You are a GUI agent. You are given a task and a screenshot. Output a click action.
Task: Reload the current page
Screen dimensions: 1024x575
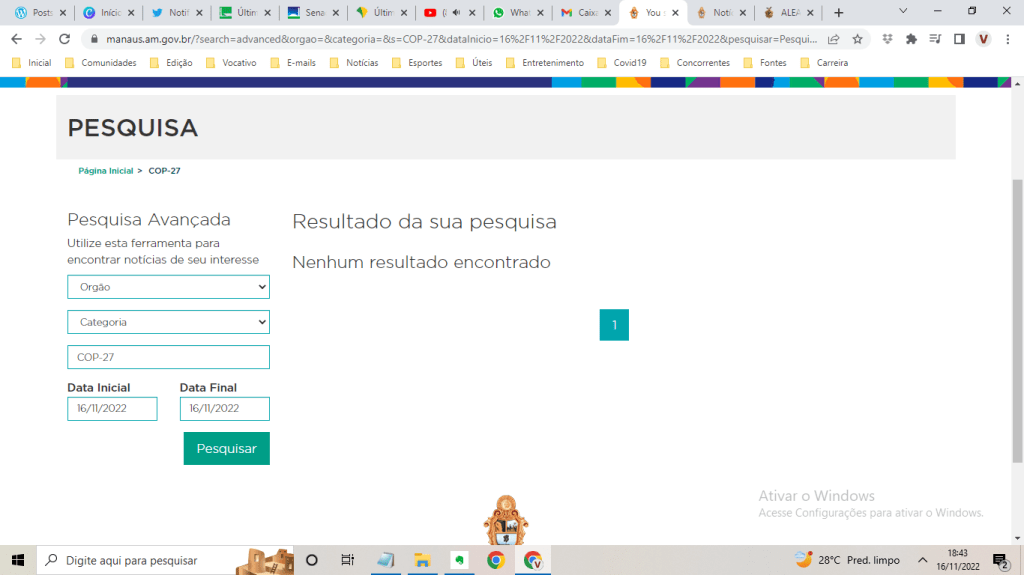click(x=65, y=39)
